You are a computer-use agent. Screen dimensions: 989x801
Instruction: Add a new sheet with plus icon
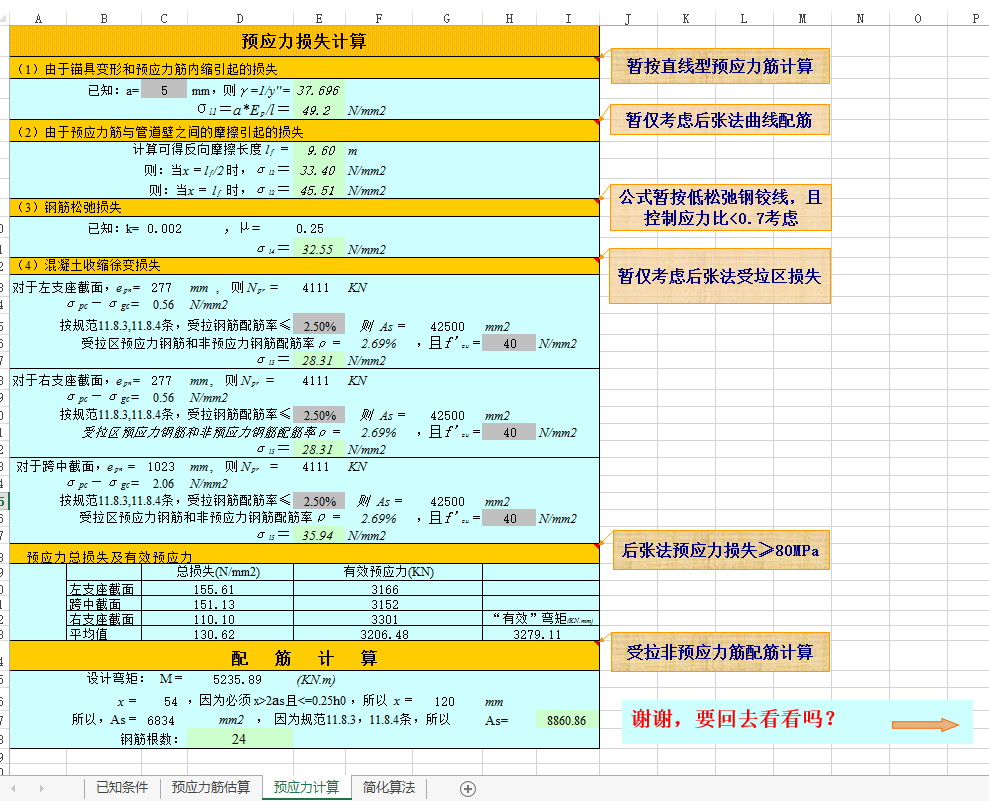pyautogui.click(x=468, y=788)
